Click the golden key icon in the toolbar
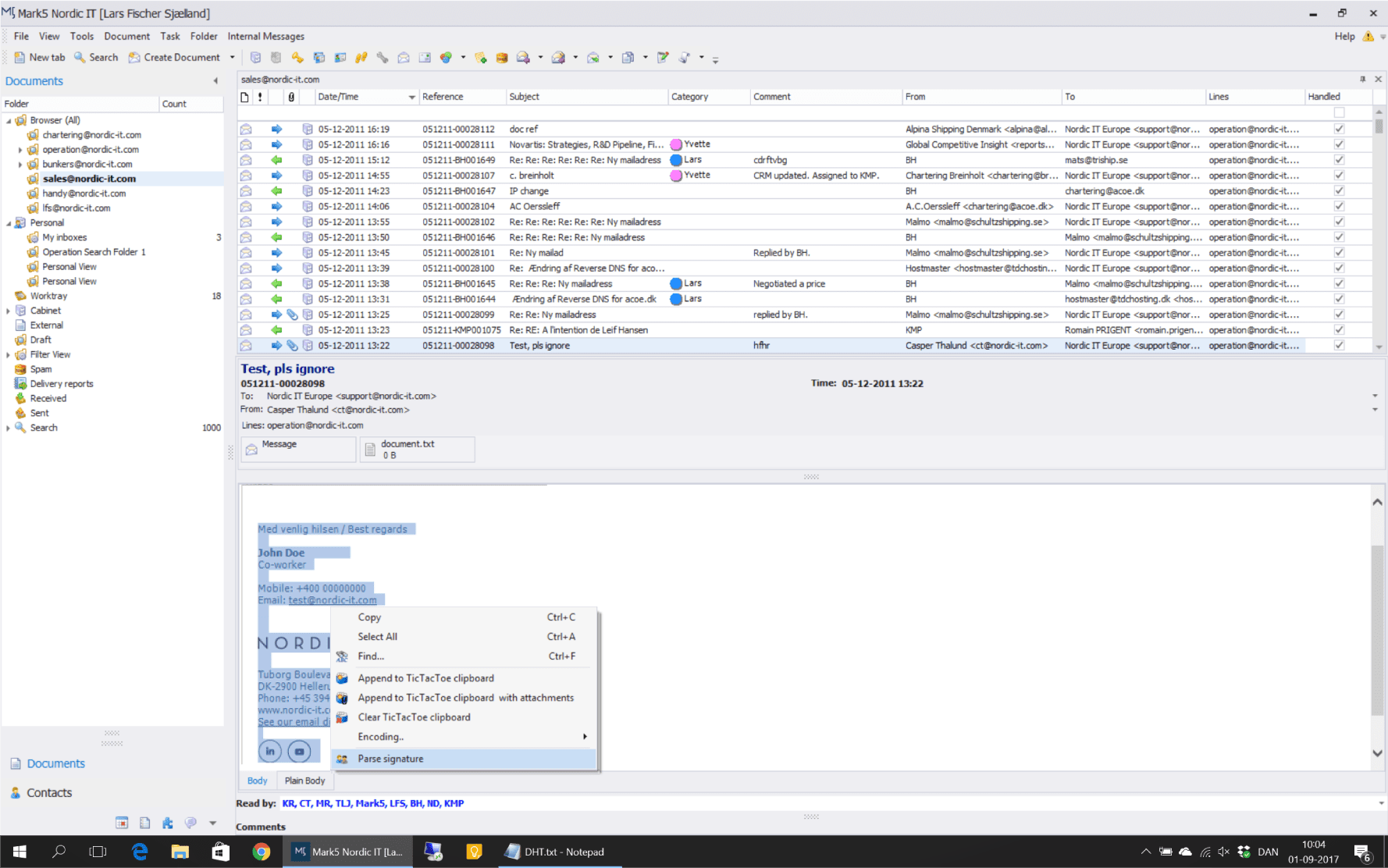This screenshot has width=1388, height=868. click(x=297, y=57)
